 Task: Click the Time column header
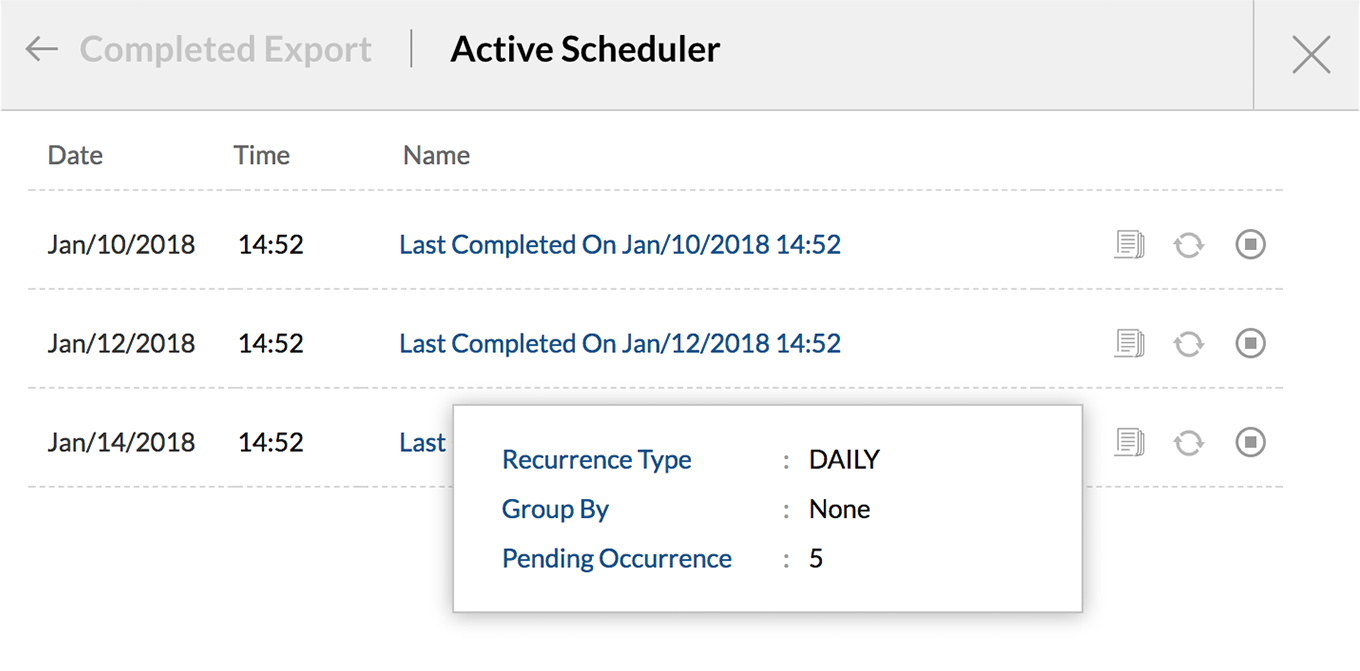[261, 155]
